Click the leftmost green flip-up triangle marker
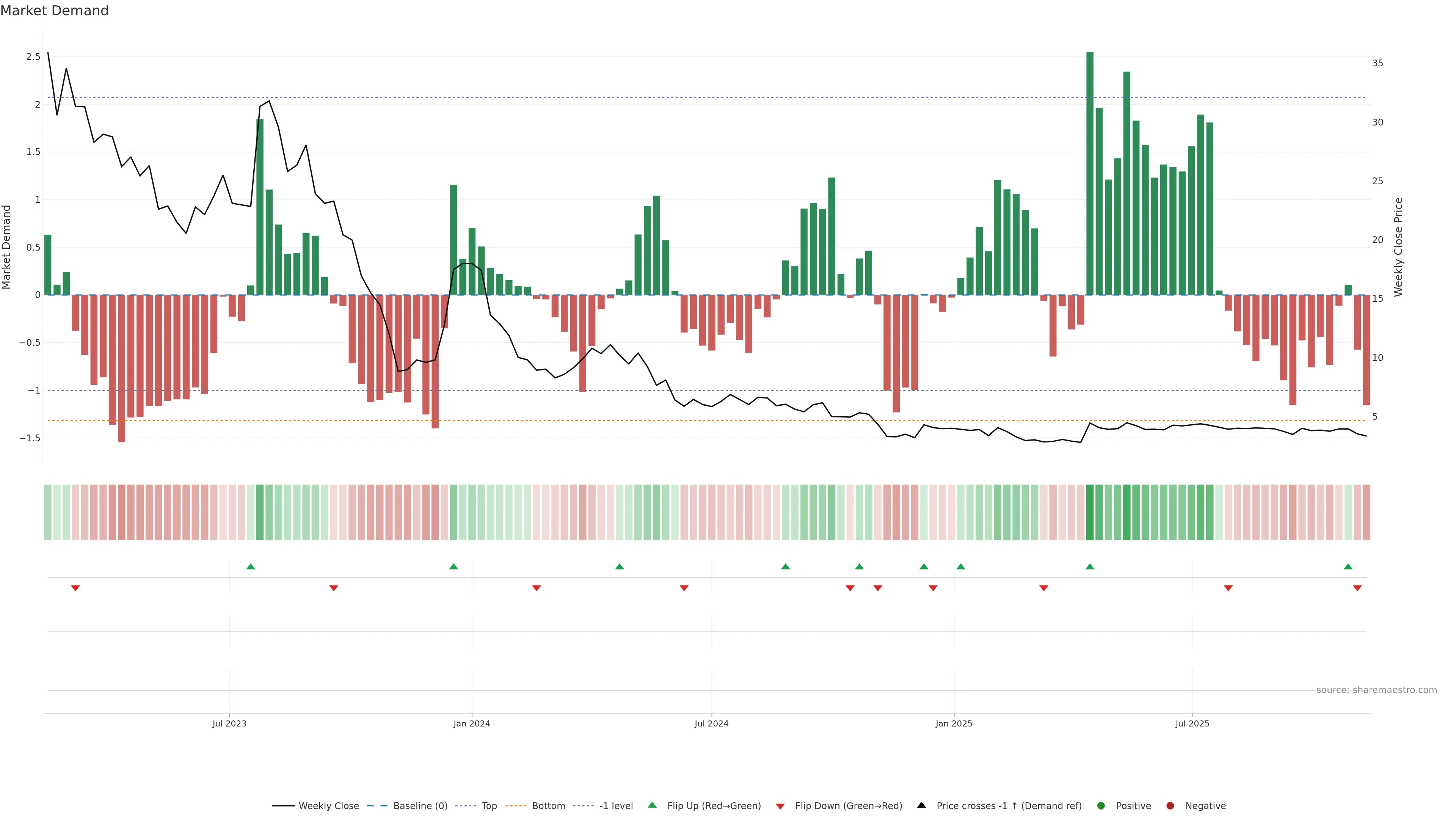 (x=251, y=566)
